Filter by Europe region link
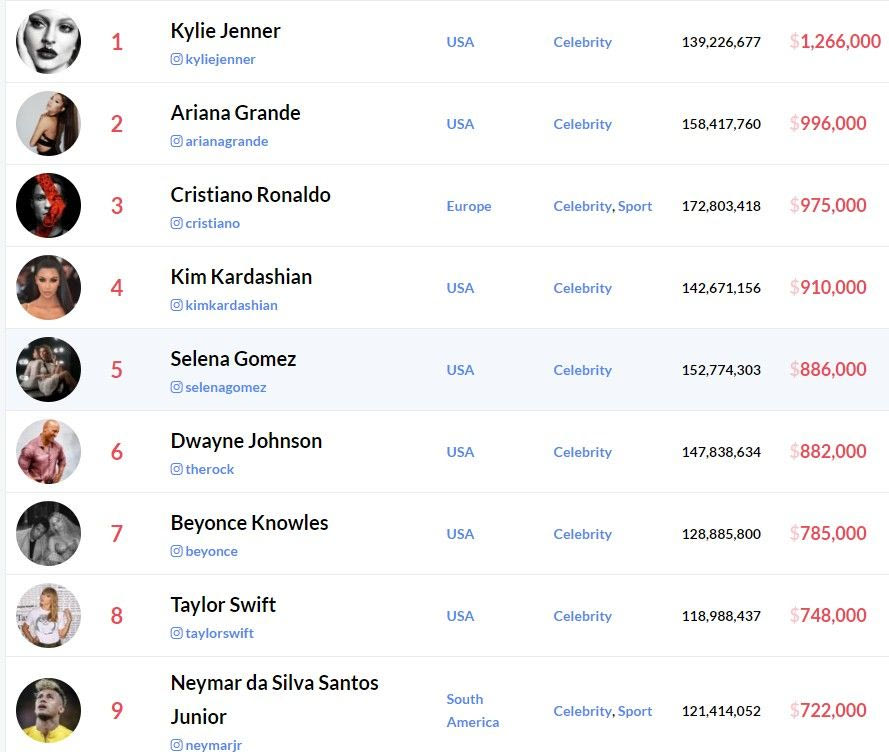This screenshot has height=752, width=889. coord(469,206)
